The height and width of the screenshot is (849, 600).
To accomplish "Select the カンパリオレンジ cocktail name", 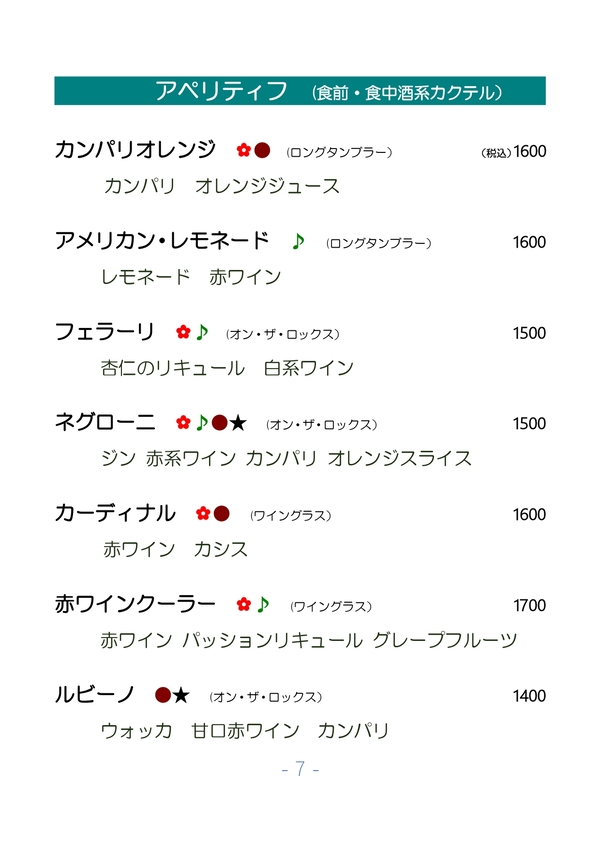I will click(x=135, y=151).
